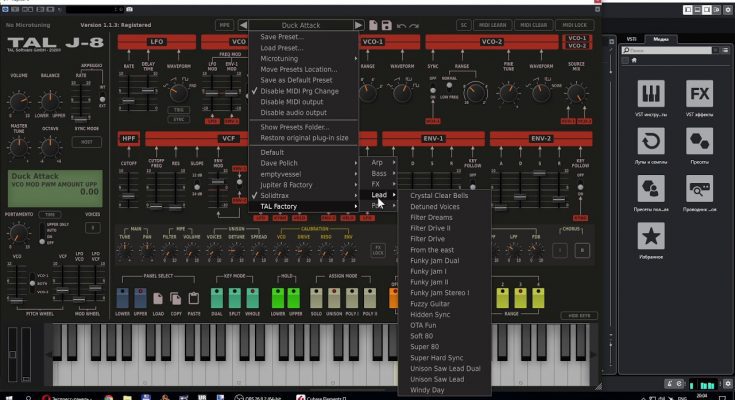The image size is (735, 400).
Task: Select the Fuzzy Guitar preset
Action: pos(433,303)
